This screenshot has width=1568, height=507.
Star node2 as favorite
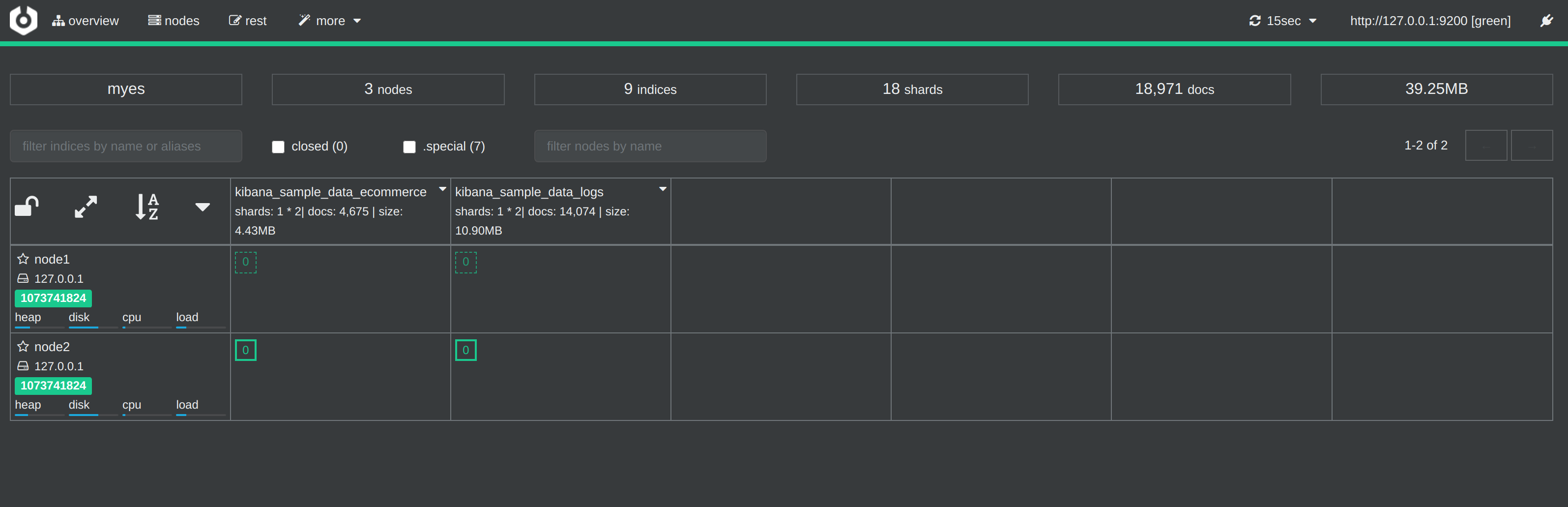pos(23,347)
